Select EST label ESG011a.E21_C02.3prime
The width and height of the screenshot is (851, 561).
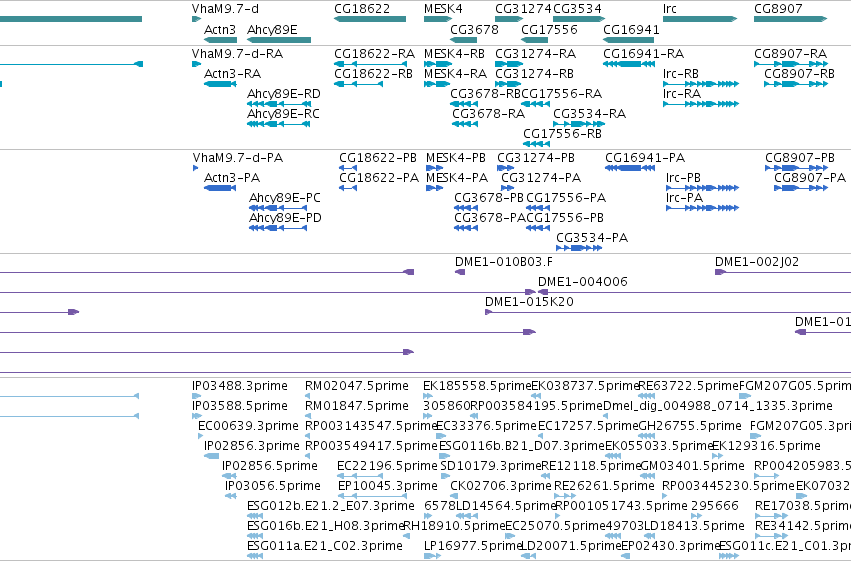pos(325,546)
